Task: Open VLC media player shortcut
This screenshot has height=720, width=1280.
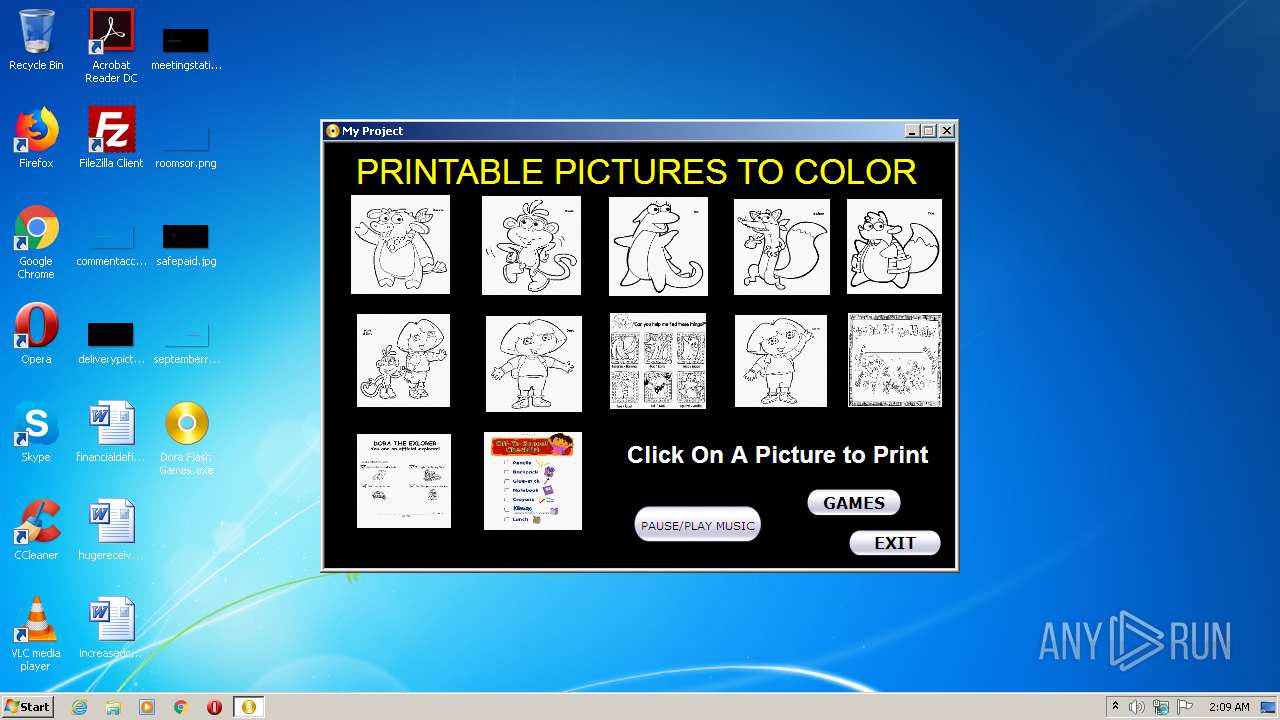Action: 36,634
